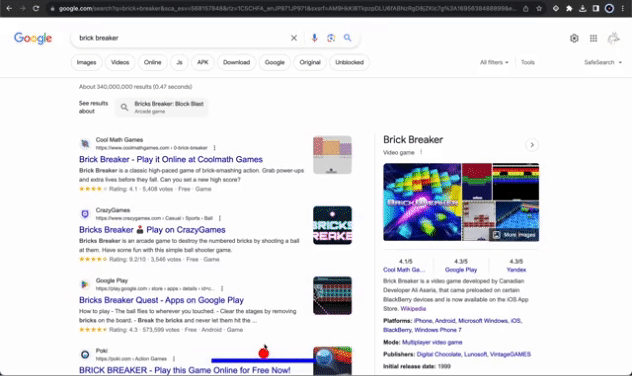The height and width of the screenshot is (376, 632).
Task: Open Google quick settings gear icon
Action: (x=574, y=38)
